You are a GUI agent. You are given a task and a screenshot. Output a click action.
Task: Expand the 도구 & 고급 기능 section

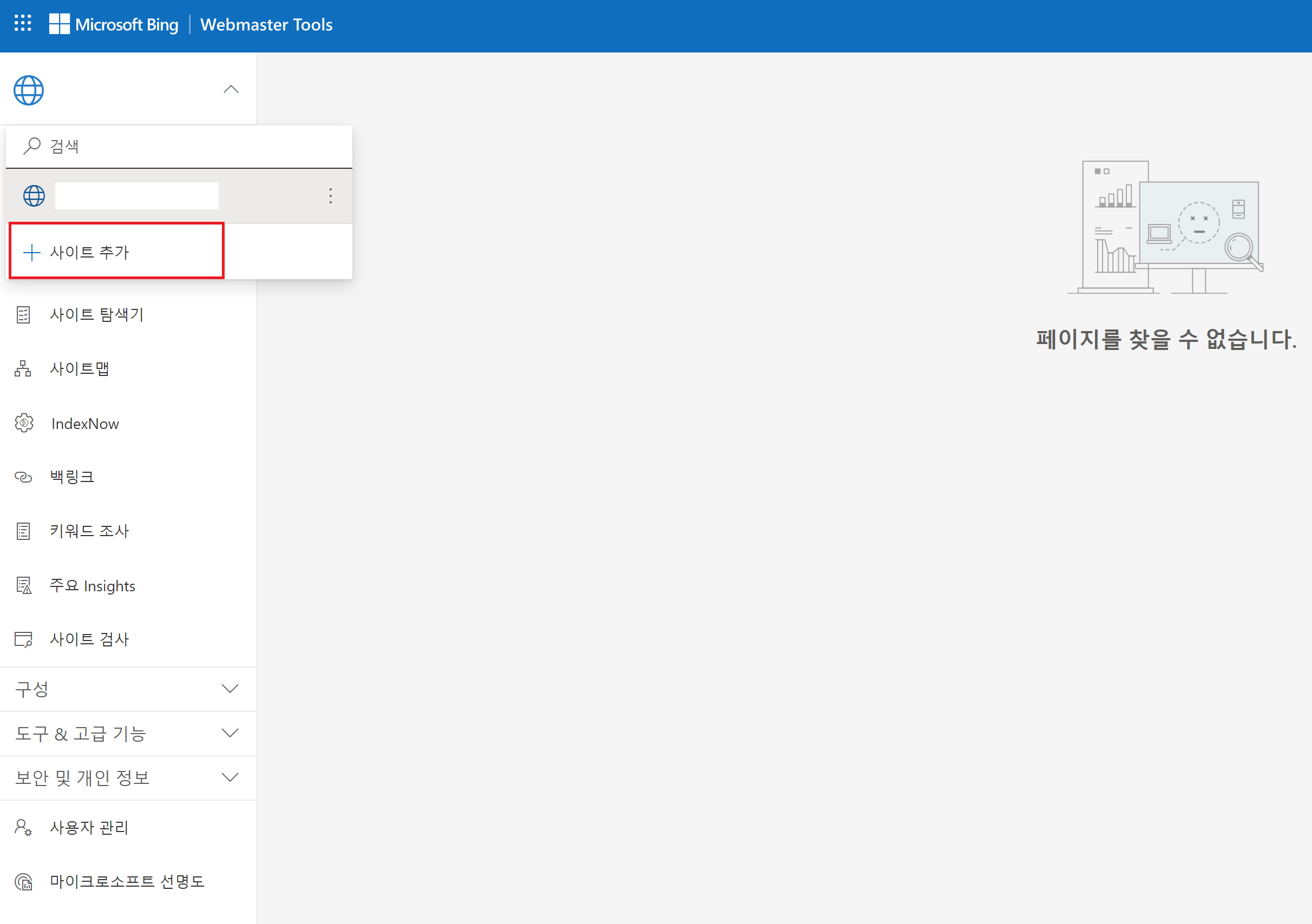click(x=229, y=733)
